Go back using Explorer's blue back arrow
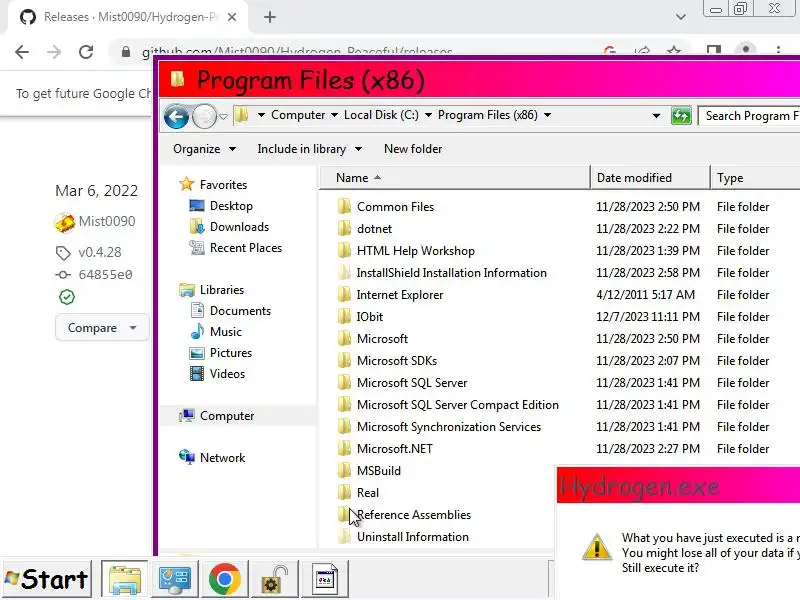 point(177,117)
